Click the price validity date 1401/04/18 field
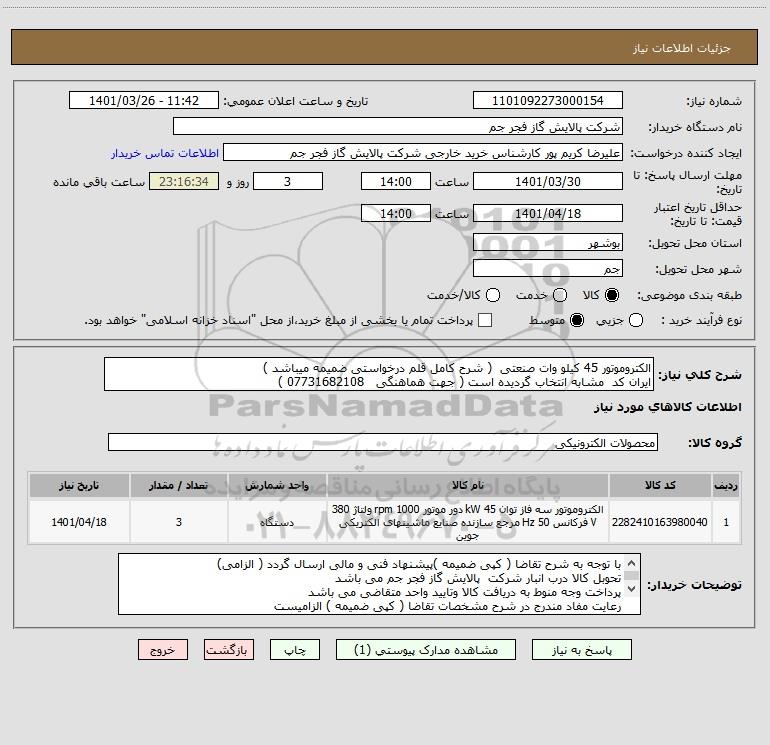The width and height of the screenshot is (770, 745). tap(548, 213)
